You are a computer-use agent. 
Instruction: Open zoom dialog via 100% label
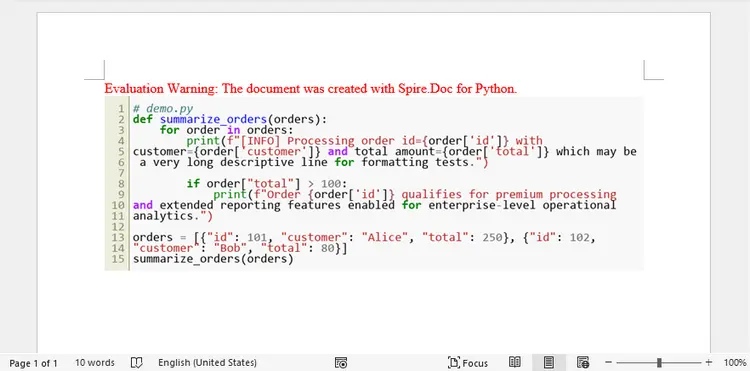(x=735, y=363)
